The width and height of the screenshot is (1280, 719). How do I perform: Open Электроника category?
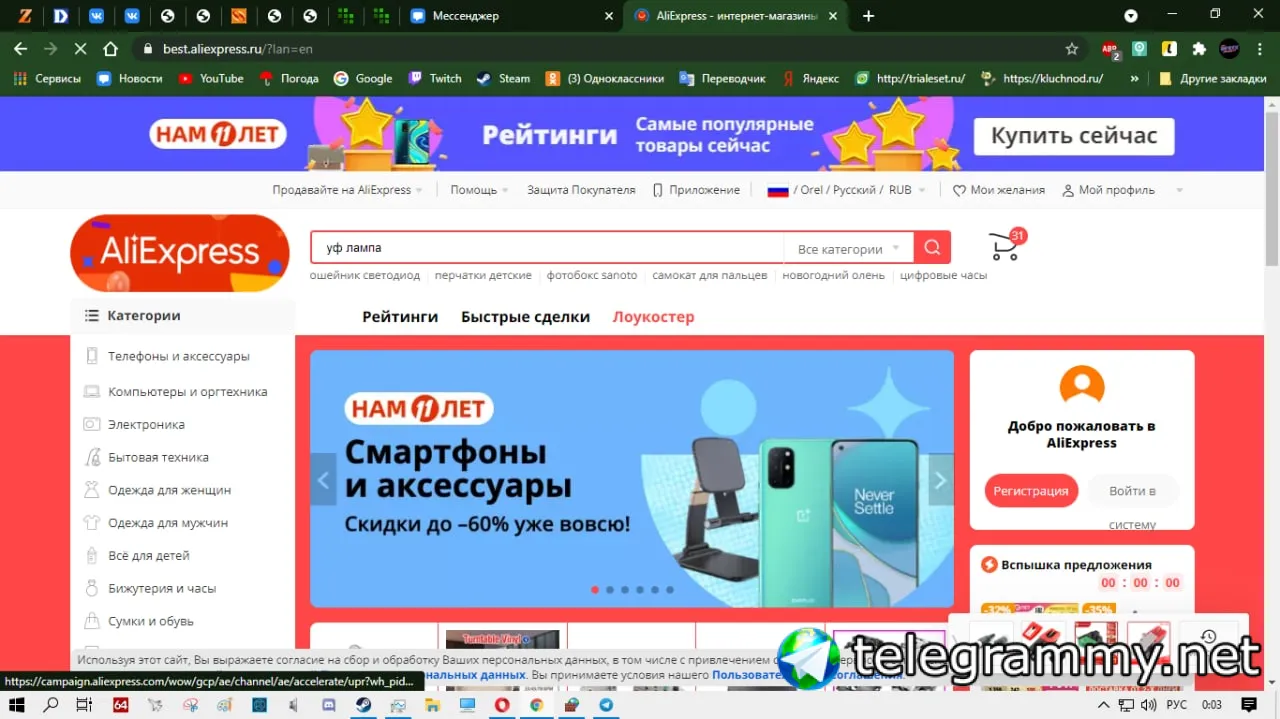click(x=146, y=424)
